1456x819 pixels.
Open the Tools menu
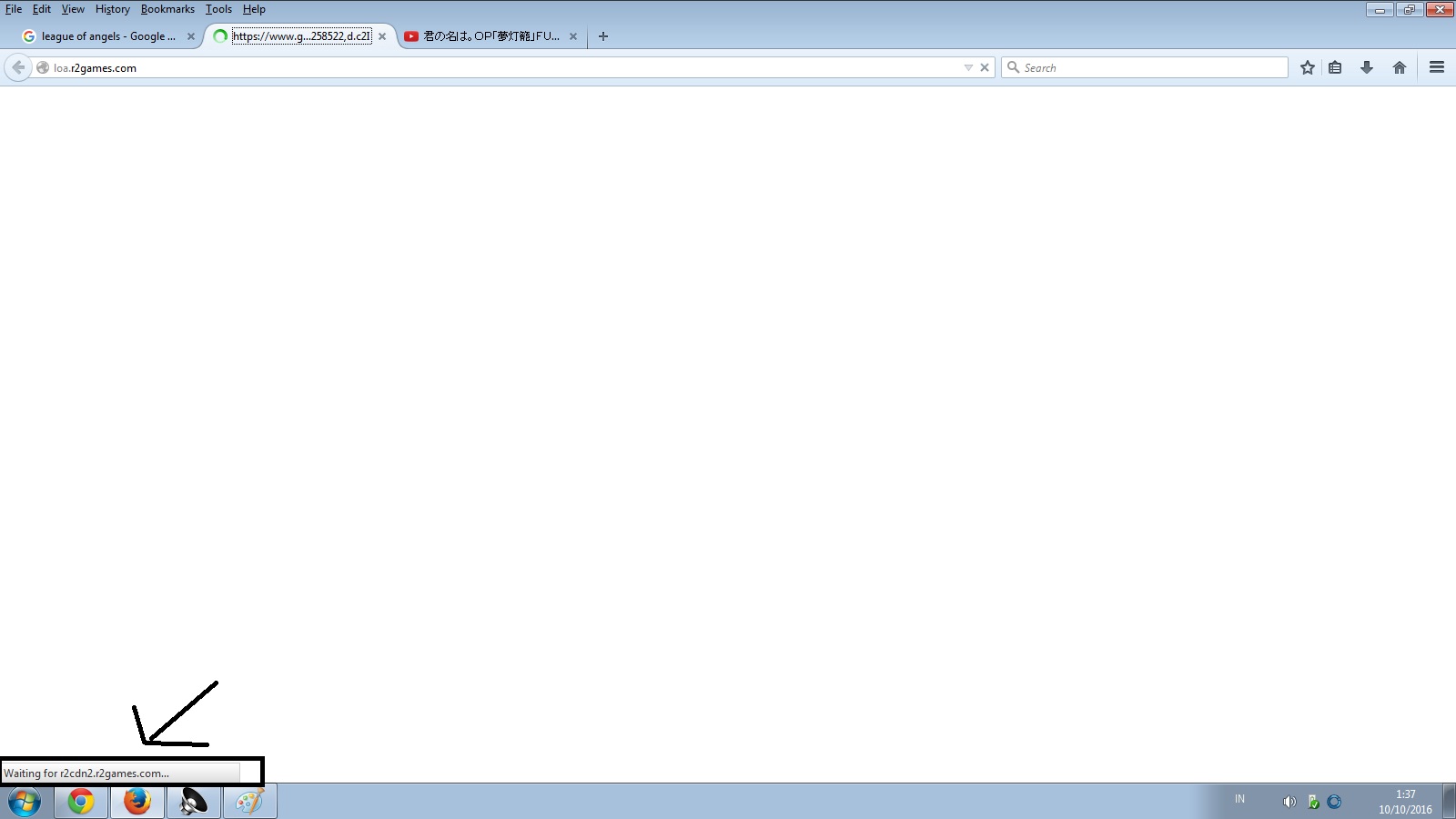point(218,9)
